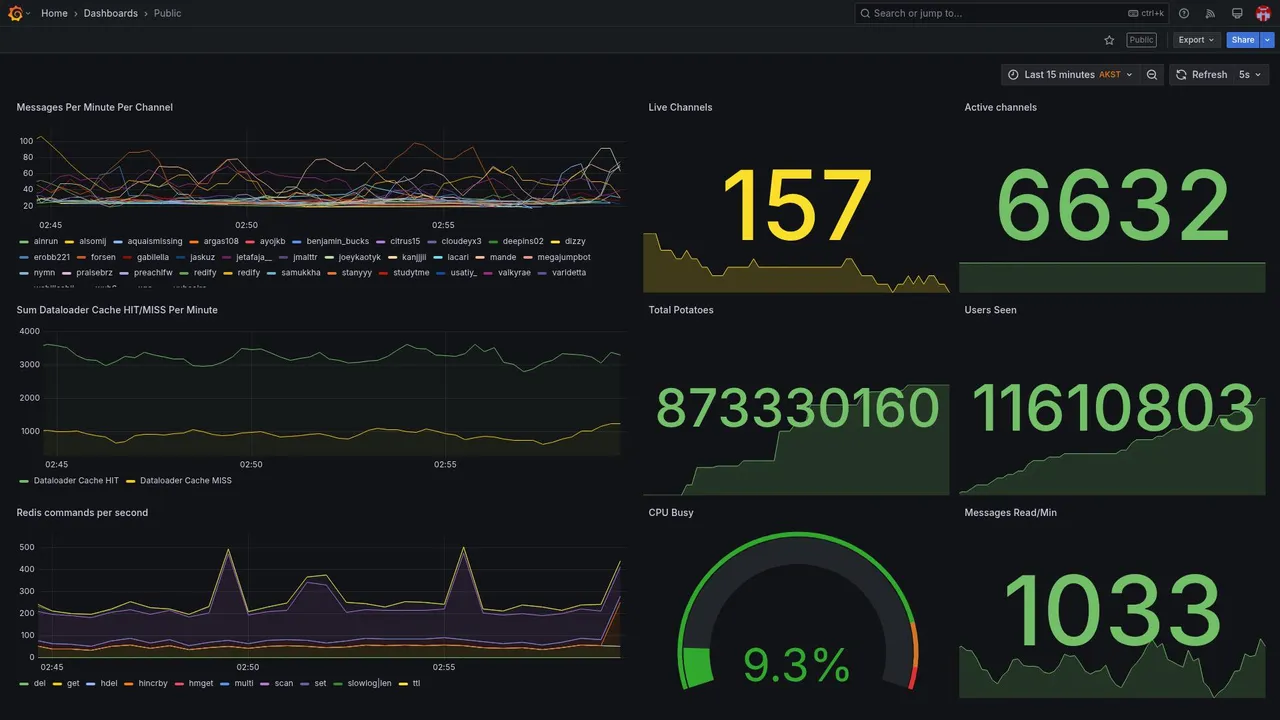Click the blue Share button

1243,40
